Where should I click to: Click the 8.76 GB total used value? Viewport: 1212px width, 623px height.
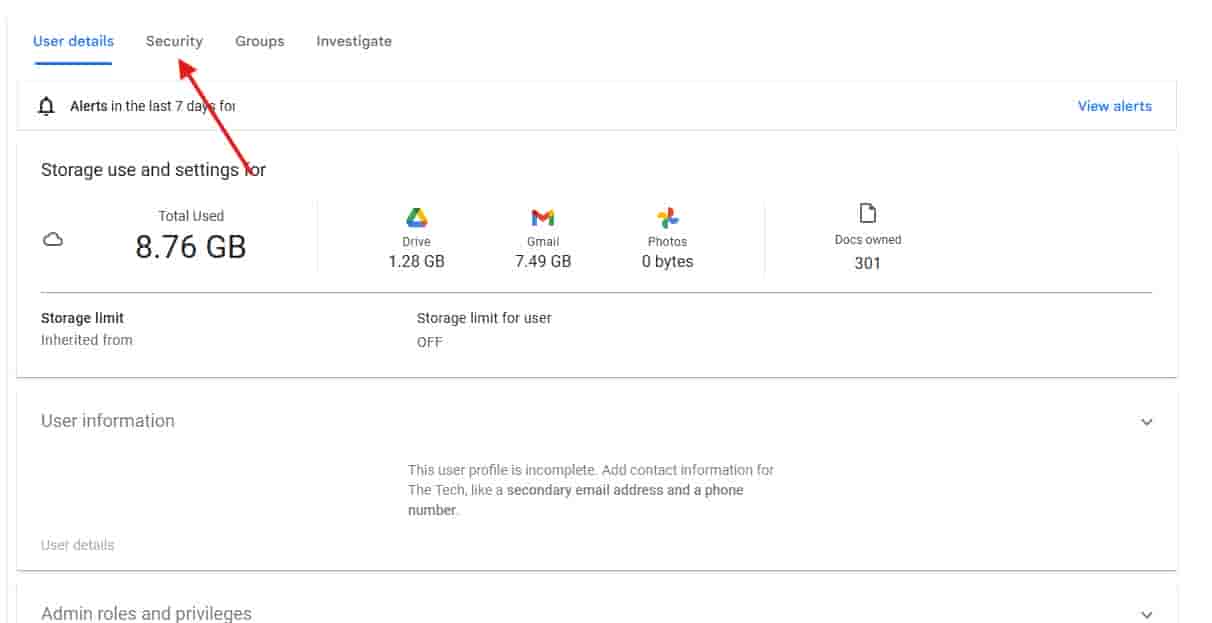point(191,247)
